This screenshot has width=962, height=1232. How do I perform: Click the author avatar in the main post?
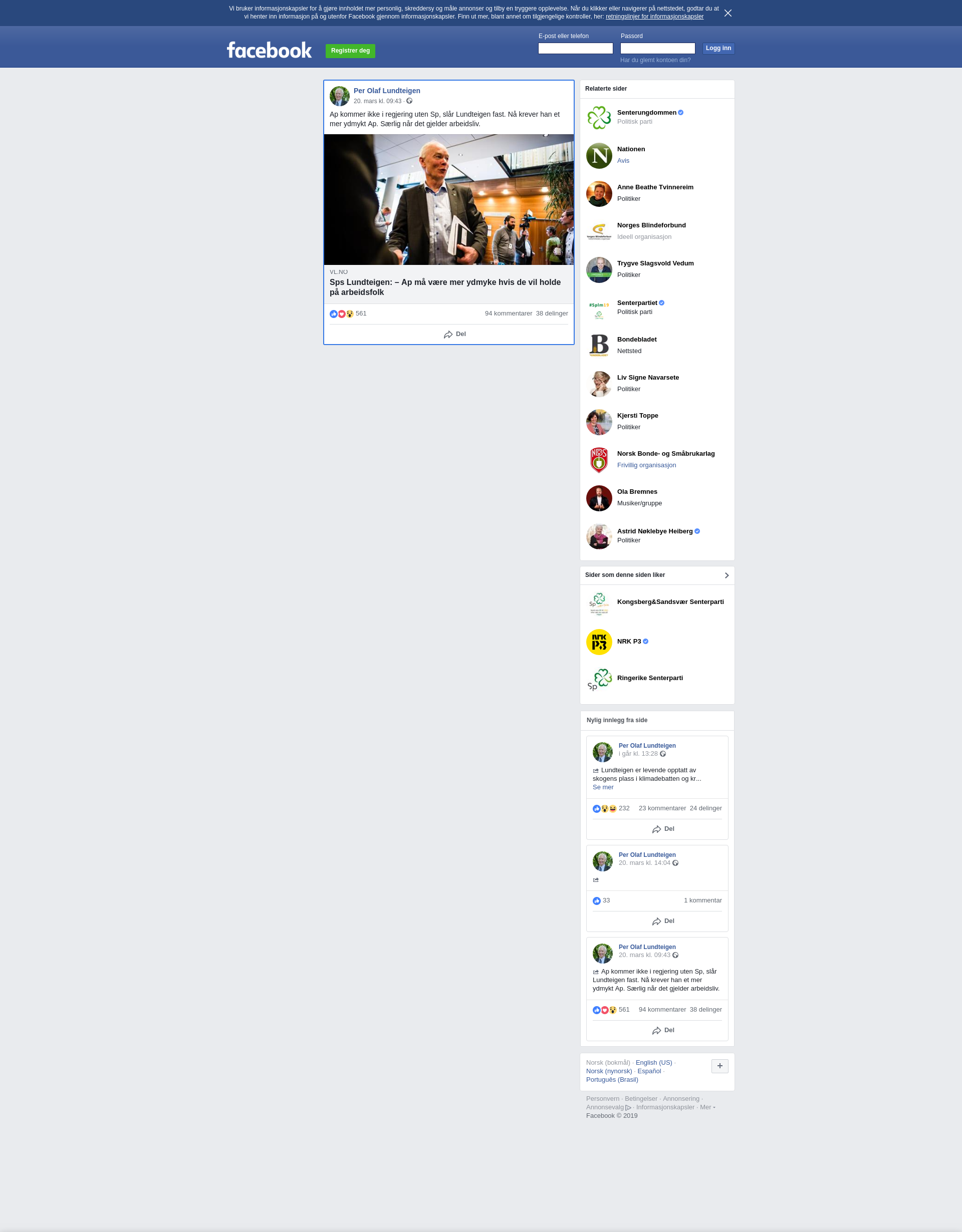(339, 96)
